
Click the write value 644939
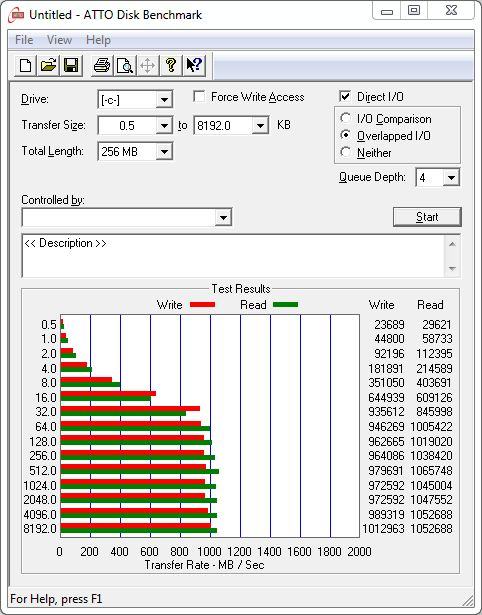pos(386,398)
